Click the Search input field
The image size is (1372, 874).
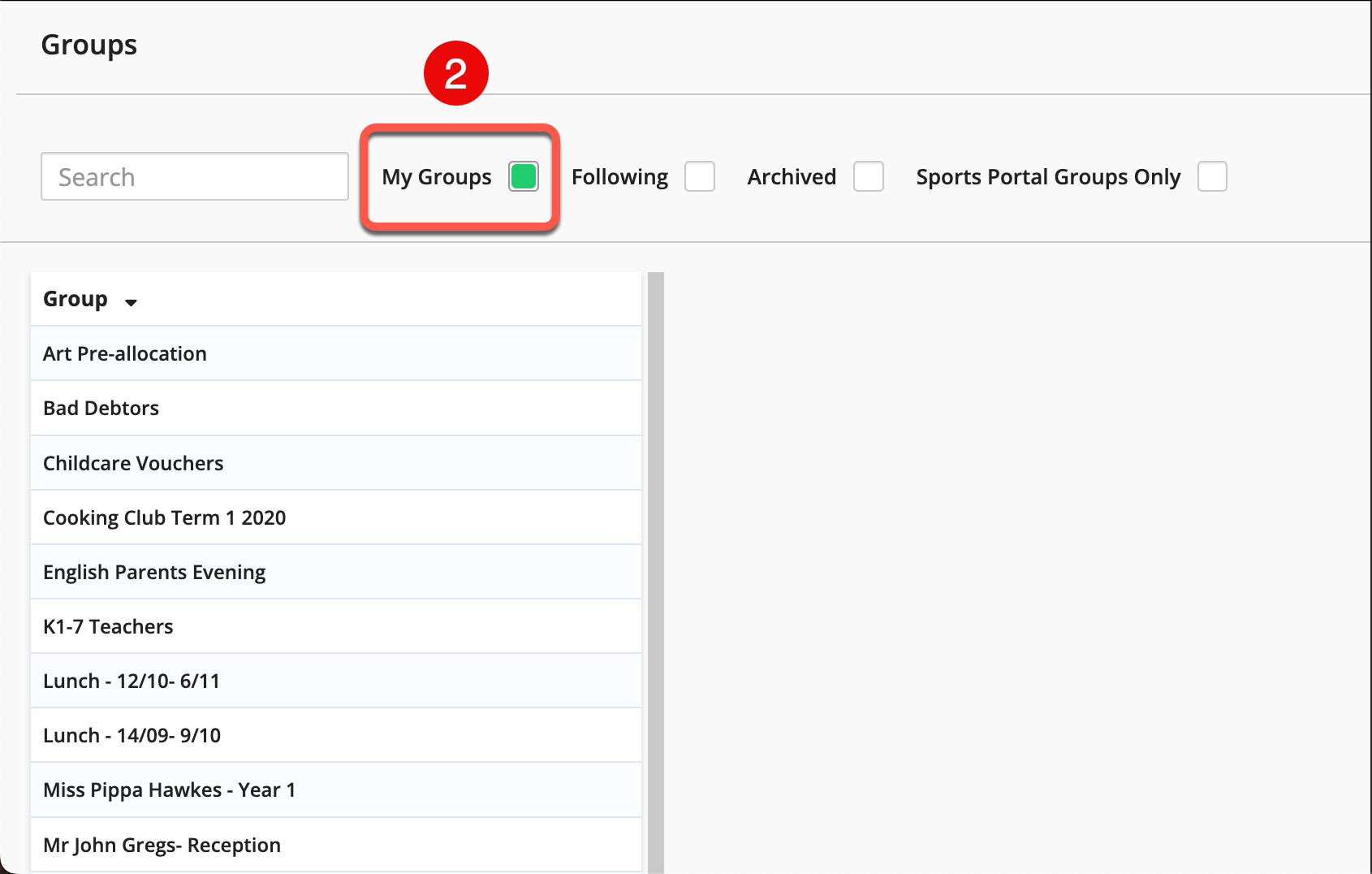pos(195,176)
